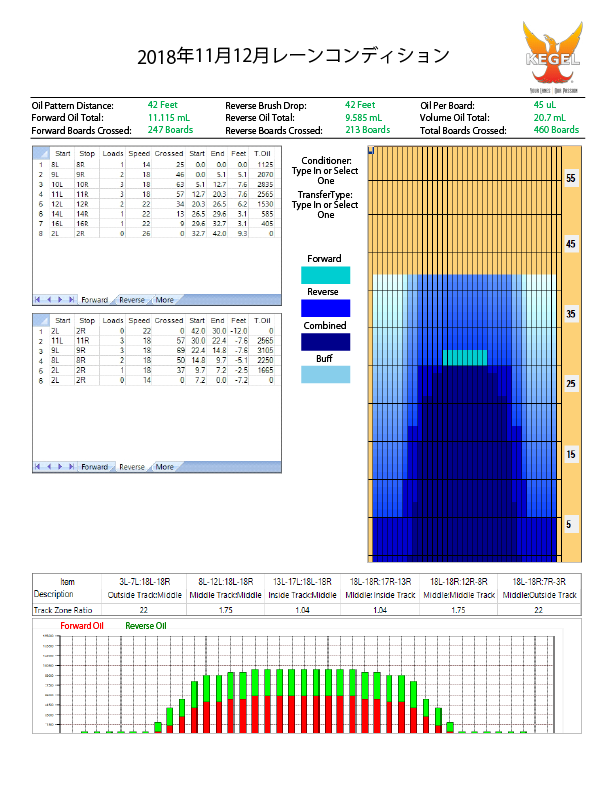Open Forward tab of upper table
The image size is (611, 792).
point(94,300)
